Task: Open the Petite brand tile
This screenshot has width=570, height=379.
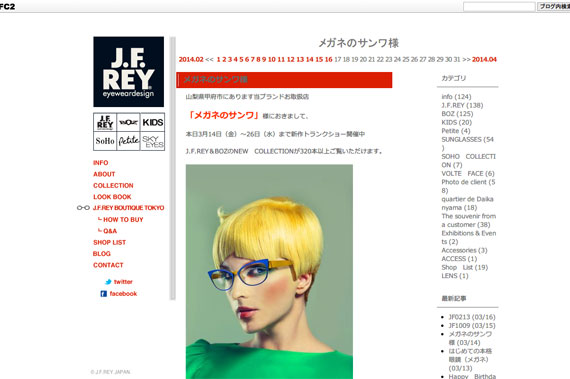Action: click(128, 141)
